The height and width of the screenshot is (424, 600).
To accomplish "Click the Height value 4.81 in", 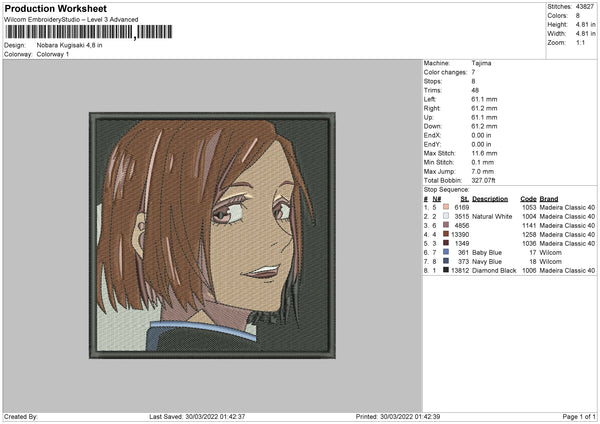I will pos(585,24).
